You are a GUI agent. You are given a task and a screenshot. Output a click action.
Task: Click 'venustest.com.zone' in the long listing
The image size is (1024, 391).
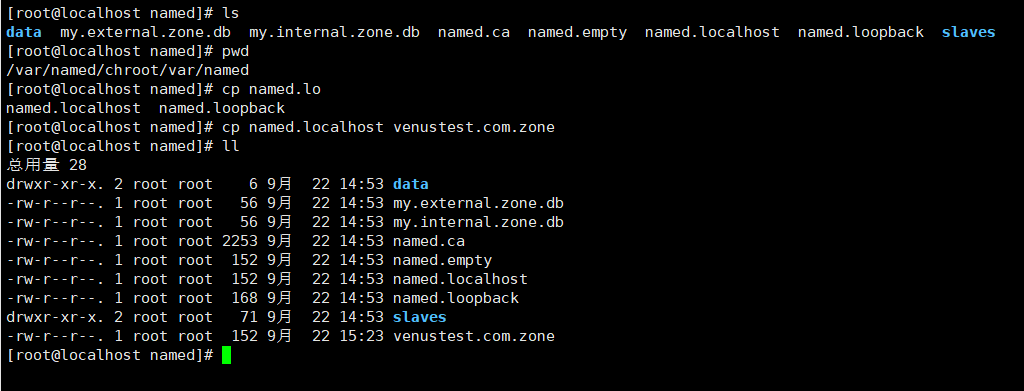(x=474, y=336)
